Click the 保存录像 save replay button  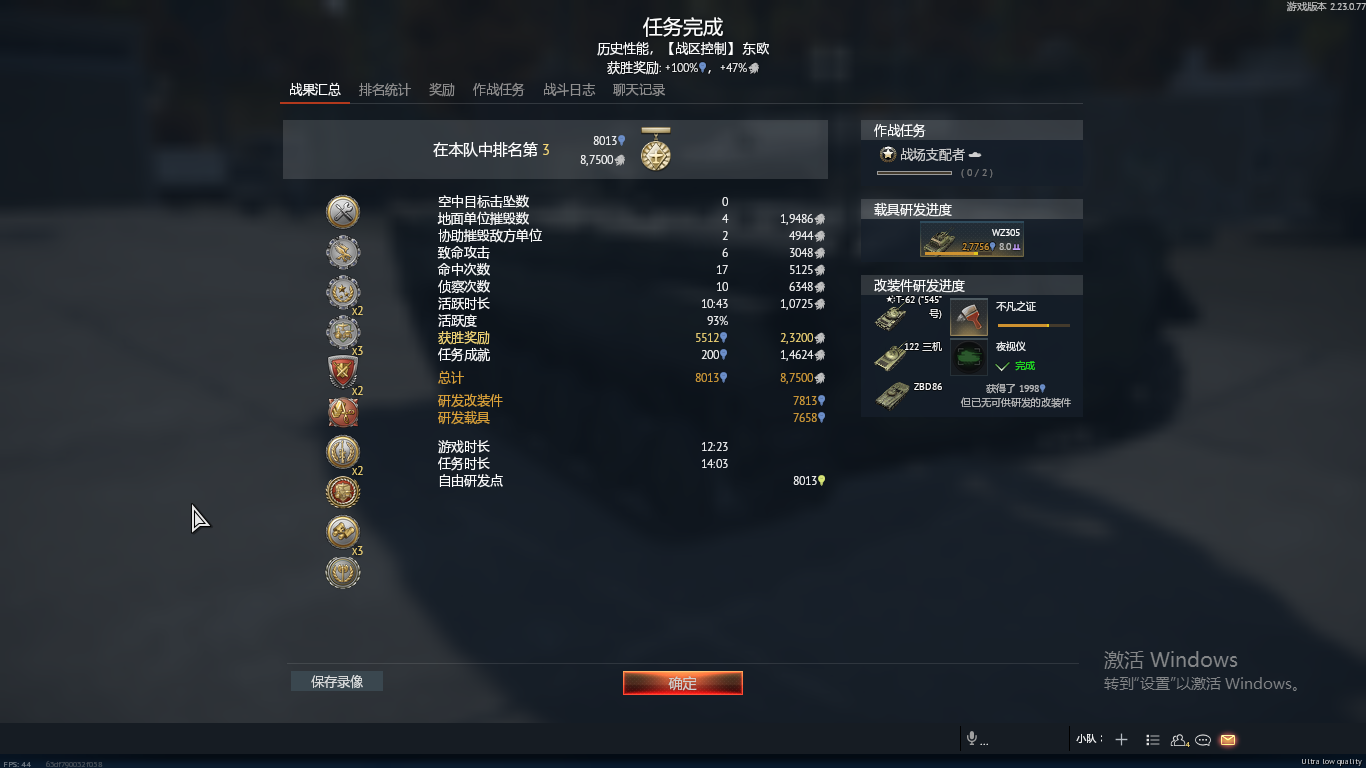337,681
